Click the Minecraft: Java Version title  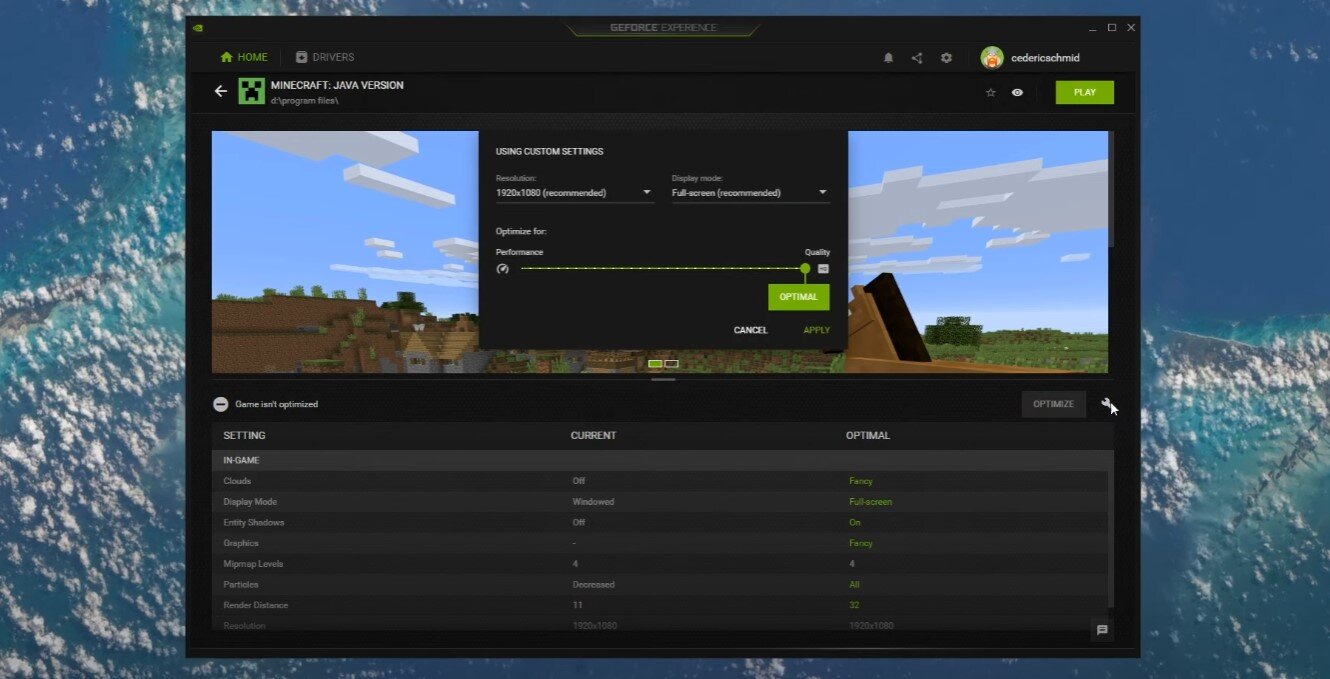337,85
